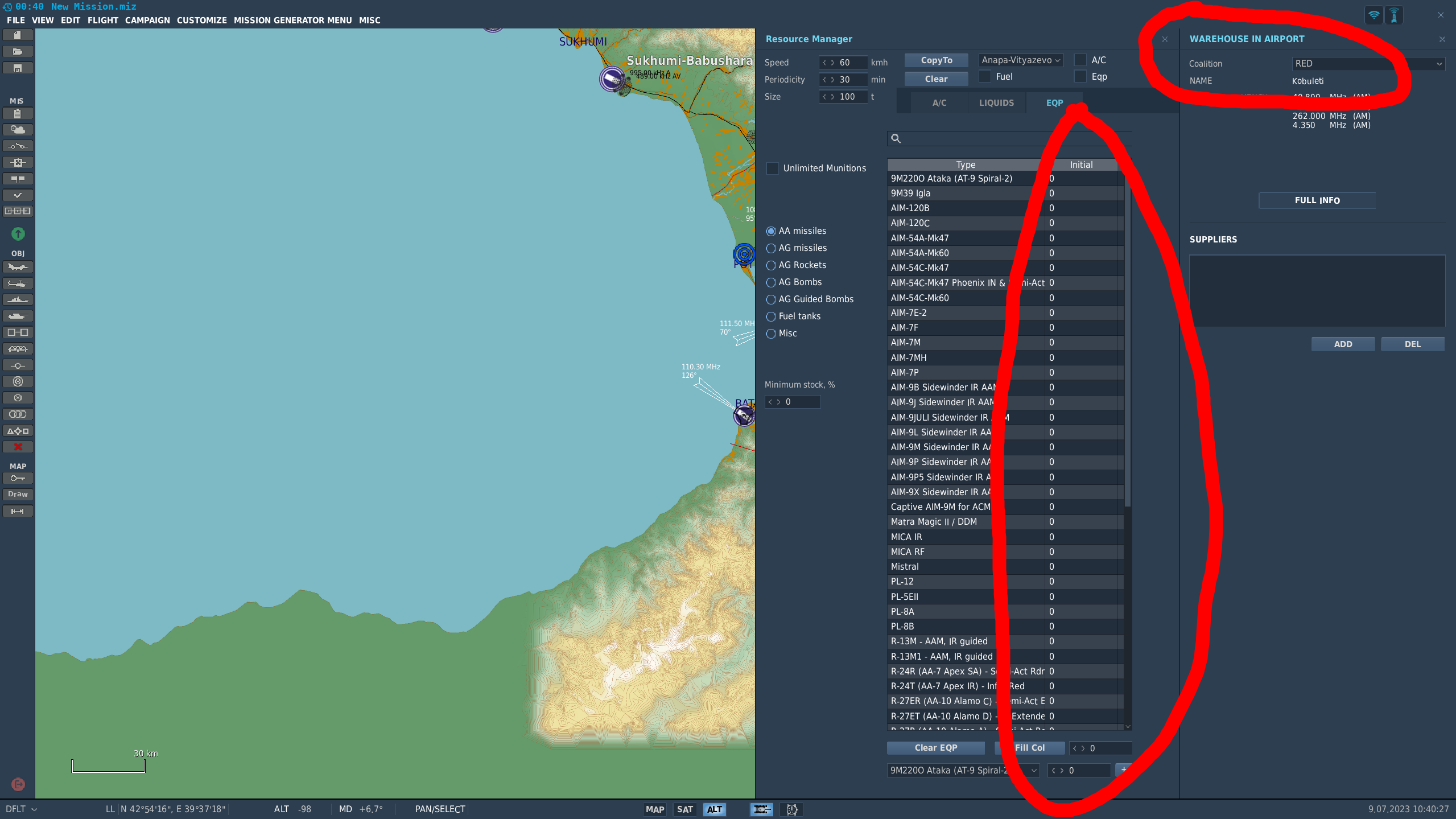Image resolution: width=1456 pixels, height=819 pixels.
Task: Open the Draw tool
Action: click(x=18, y=495)
